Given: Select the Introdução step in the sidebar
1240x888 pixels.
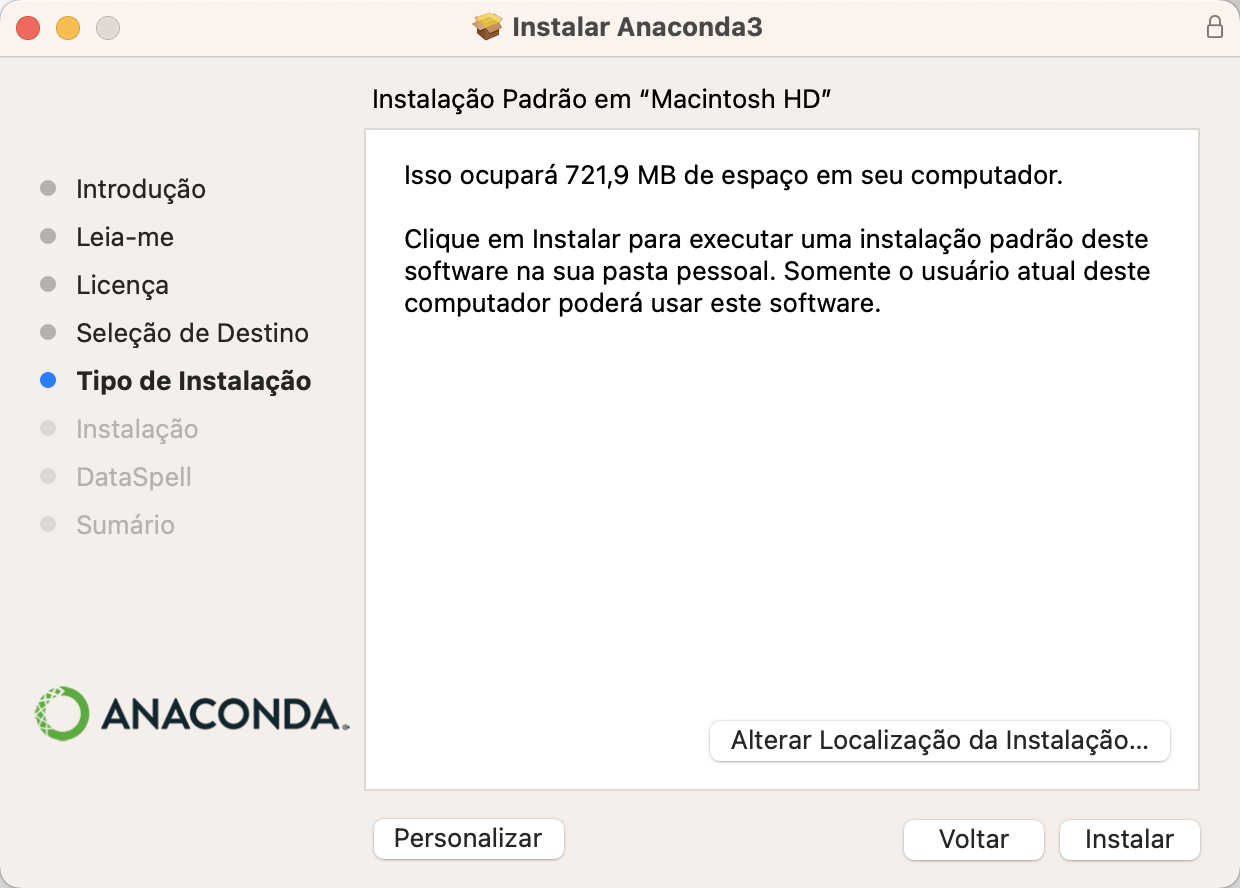Looking at the screenshot, I should click(x=141, y=188).
